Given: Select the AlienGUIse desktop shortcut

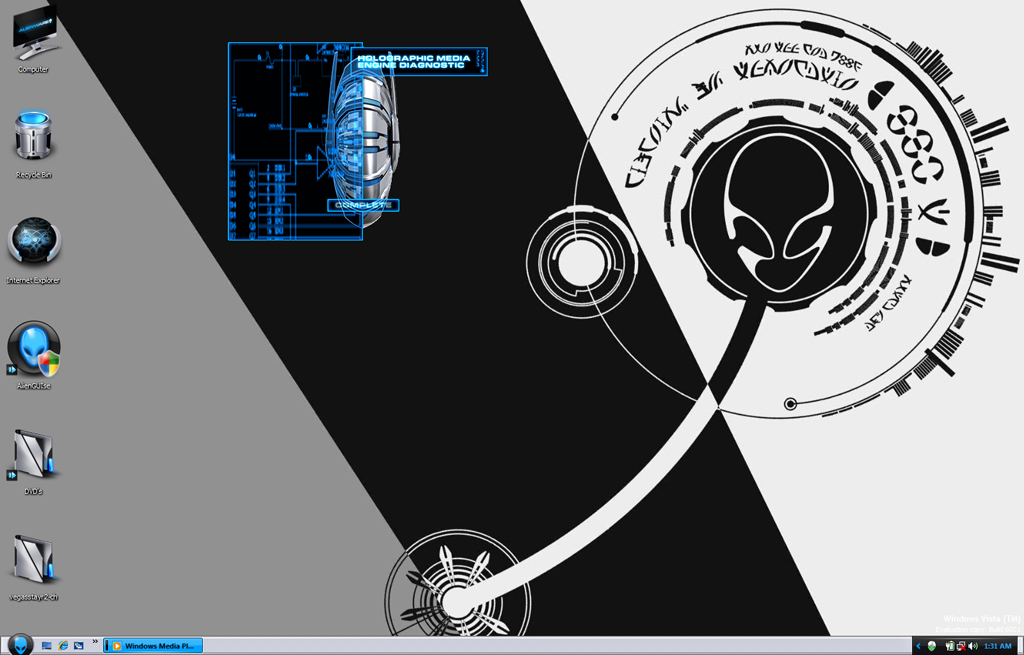Looking at the screenshot, I should tap(33, 355).
